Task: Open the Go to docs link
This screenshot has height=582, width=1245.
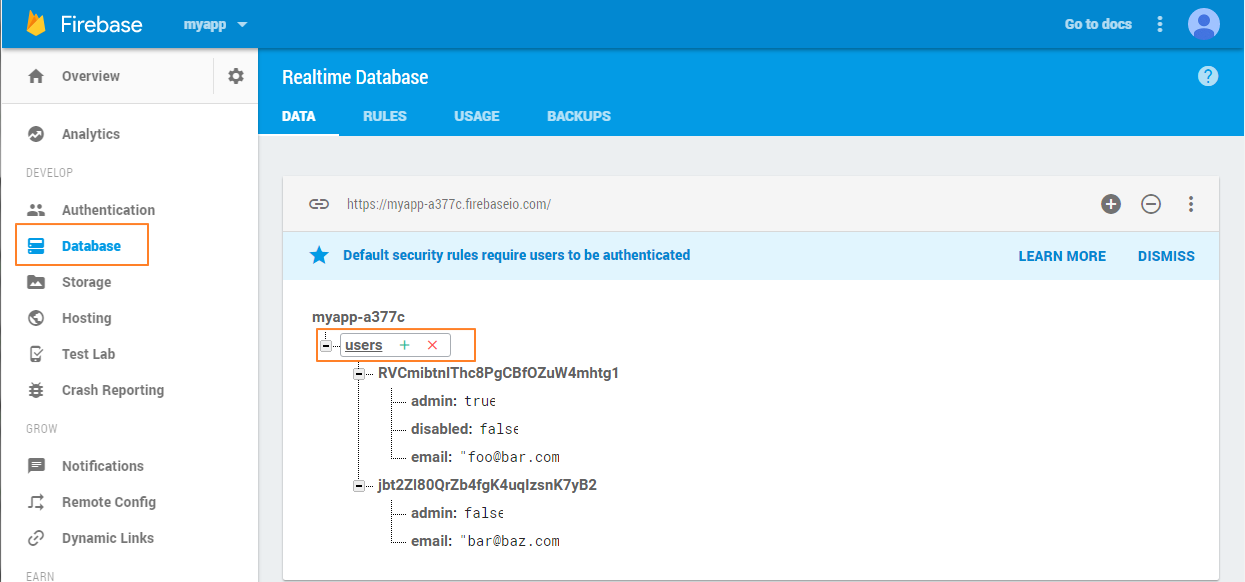Action: click(x=1098, y=24)
